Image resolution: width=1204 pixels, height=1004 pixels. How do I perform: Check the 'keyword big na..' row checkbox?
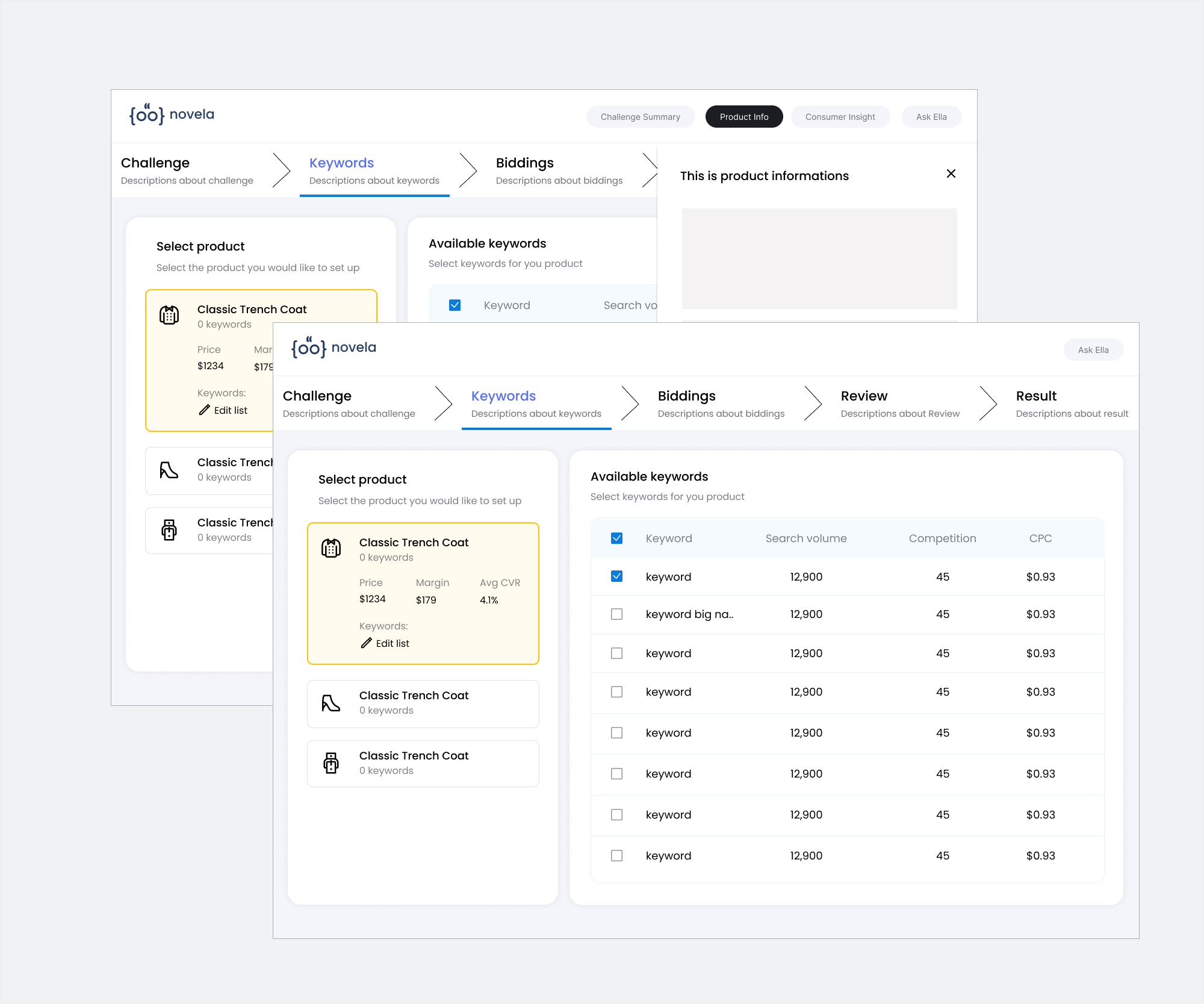(x=616, y=614)
